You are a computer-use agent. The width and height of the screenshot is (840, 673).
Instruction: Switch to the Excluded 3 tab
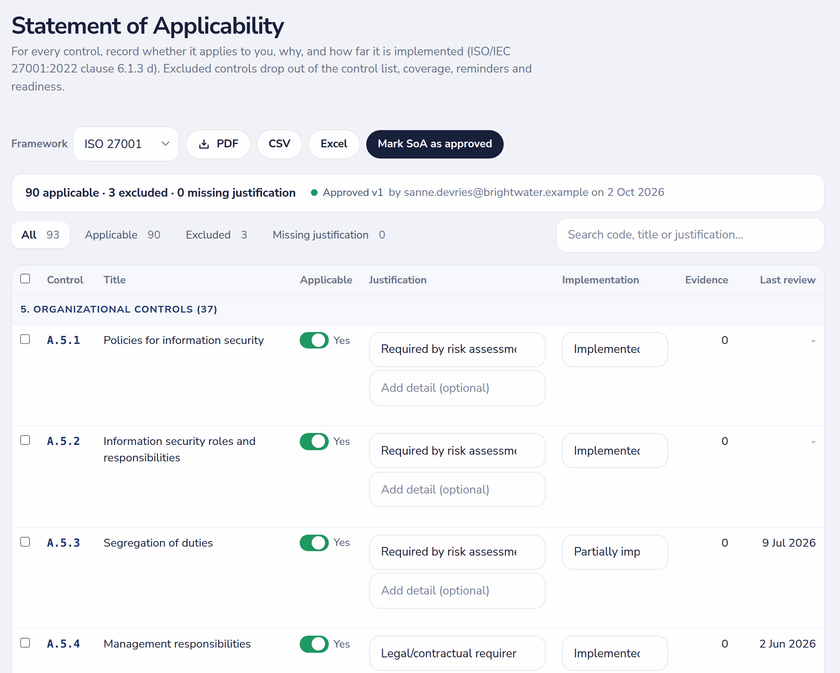[216, 235]
